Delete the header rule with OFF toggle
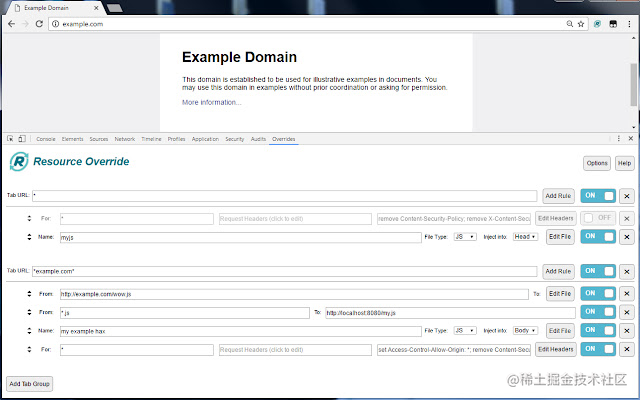 [627, 218]
